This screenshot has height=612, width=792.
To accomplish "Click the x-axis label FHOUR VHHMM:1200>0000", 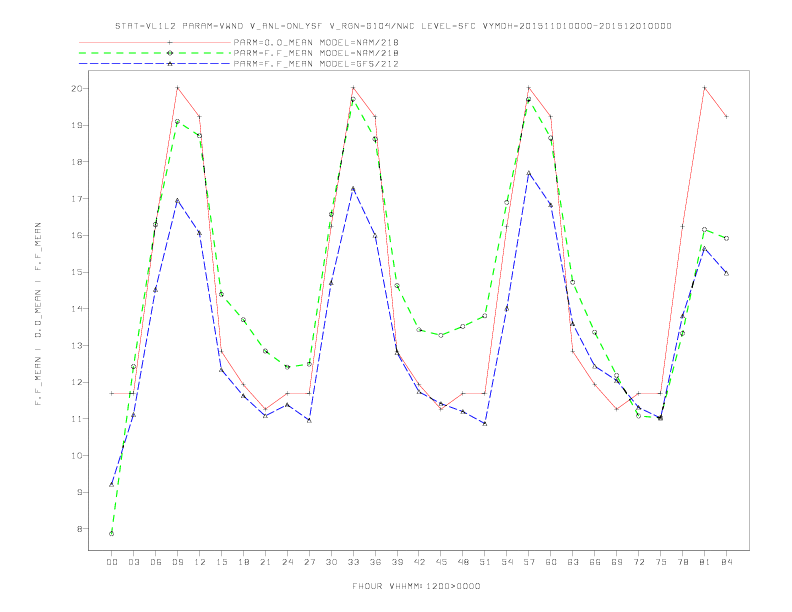I will coord(416,586).
